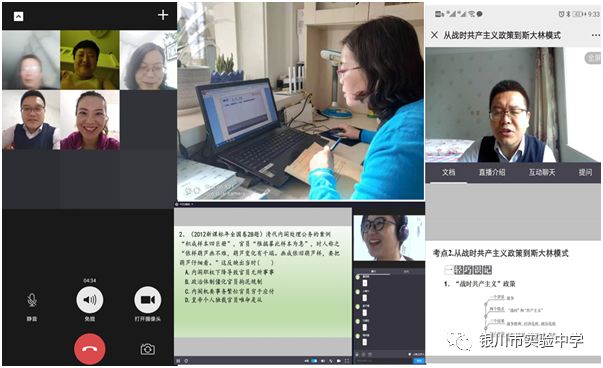
Task: Open the 互动聊天 tab
Action: (x=542, y=172)
